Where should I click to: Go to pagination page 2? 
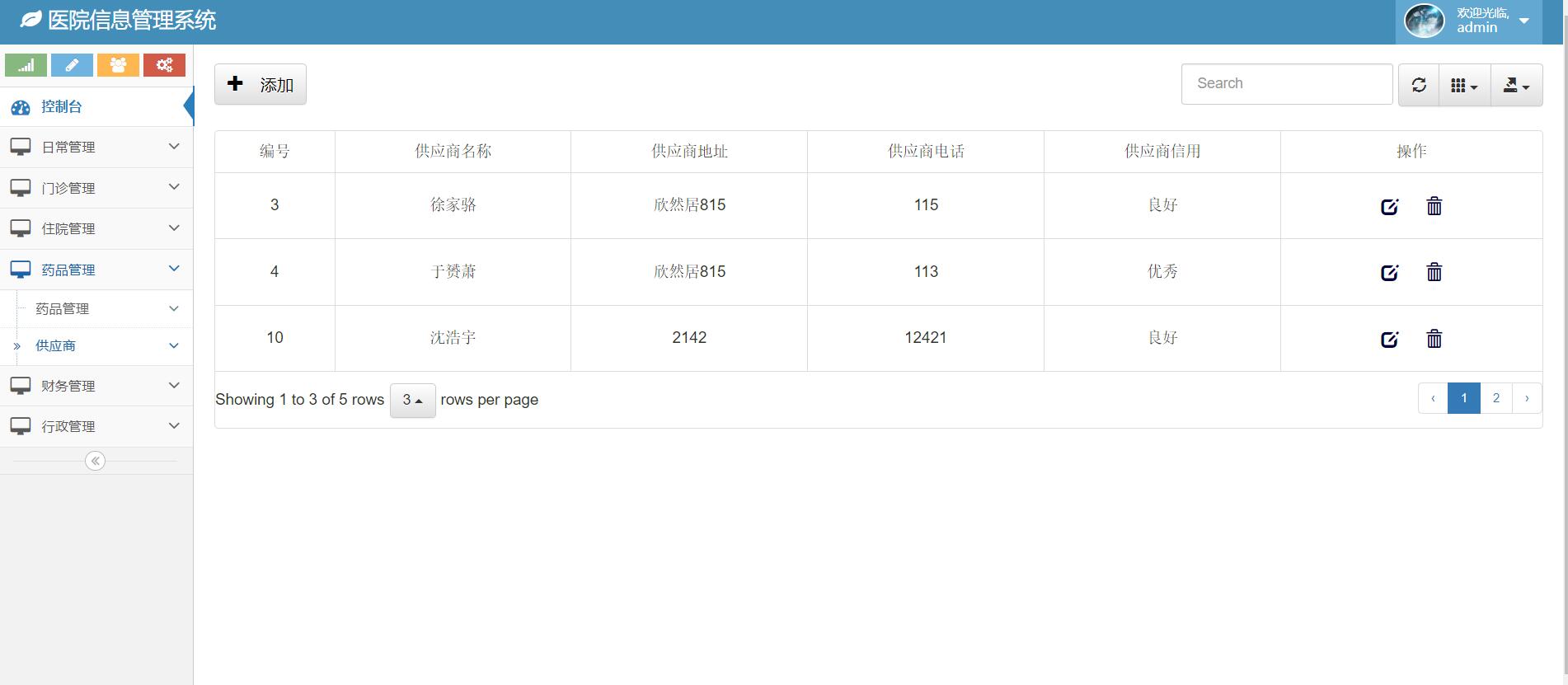coord(1496,398)
